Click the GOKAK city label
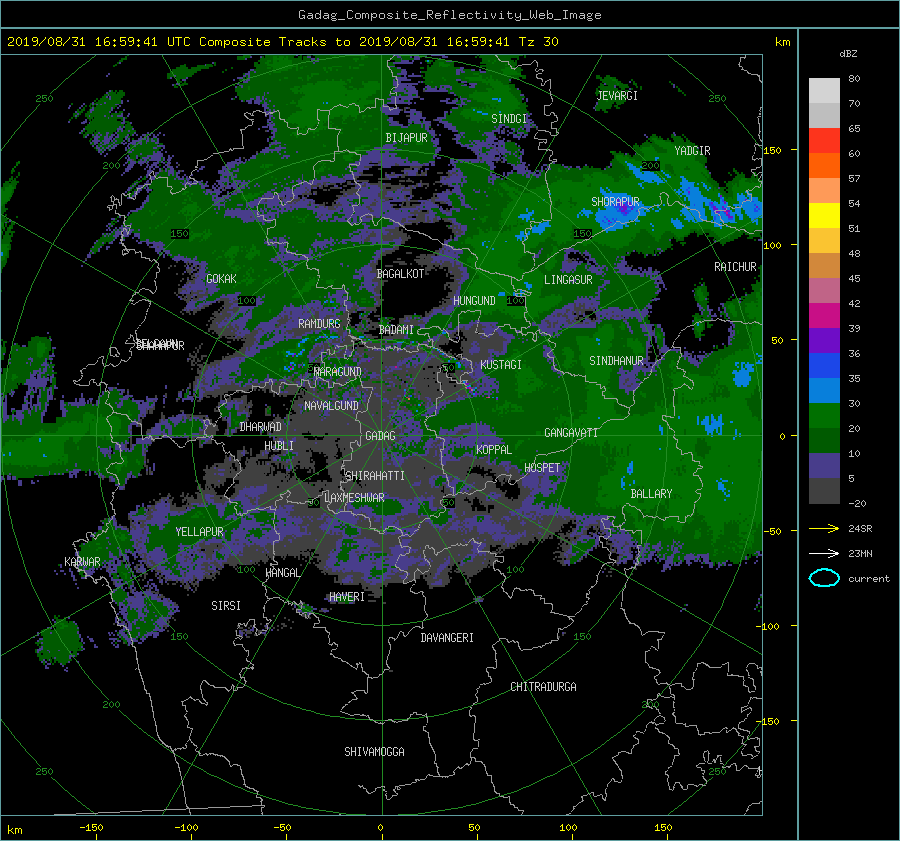Screen dimensions: 900x841 coord(221,279)
